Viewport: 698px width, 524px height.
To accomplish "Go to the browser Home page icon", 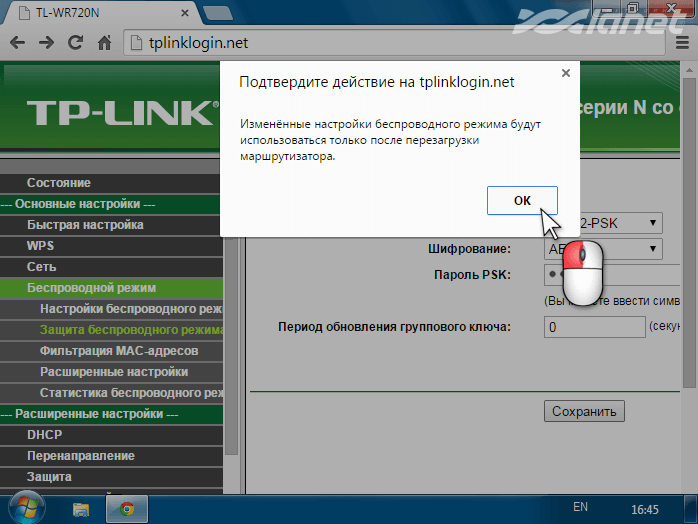I will [x=104, y=43].
